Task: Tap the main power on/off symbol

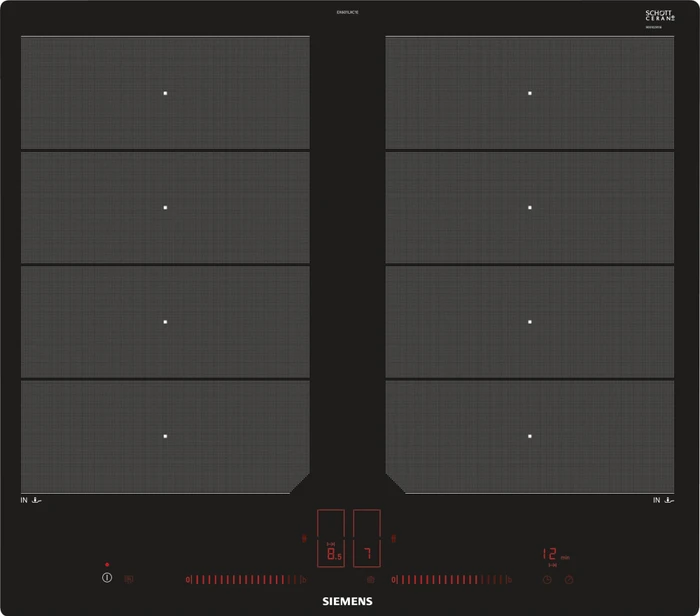Action: click(x=107, y=578)
